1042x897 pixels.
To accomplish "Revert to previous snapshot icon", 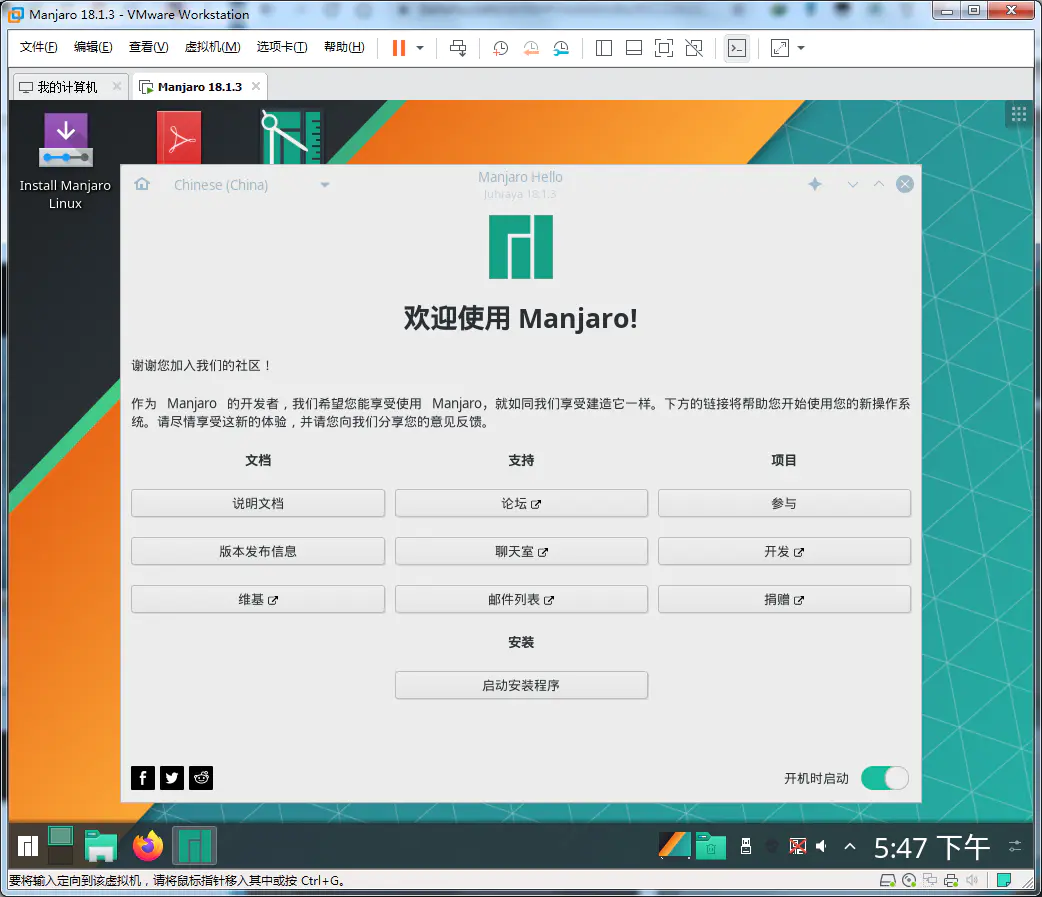I will (530, 48).
